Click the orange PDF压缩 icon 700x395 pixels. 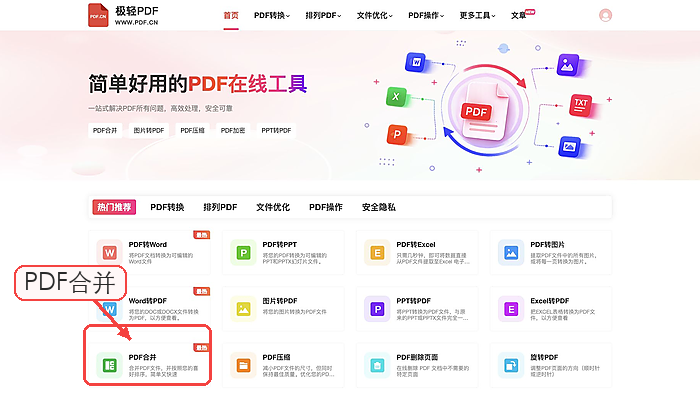(243, 365)
